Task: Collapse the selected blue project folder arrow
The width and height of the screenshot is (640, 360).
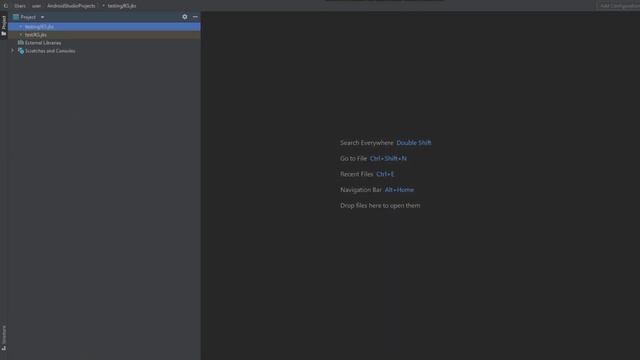Action: click(x=20, y=27)
